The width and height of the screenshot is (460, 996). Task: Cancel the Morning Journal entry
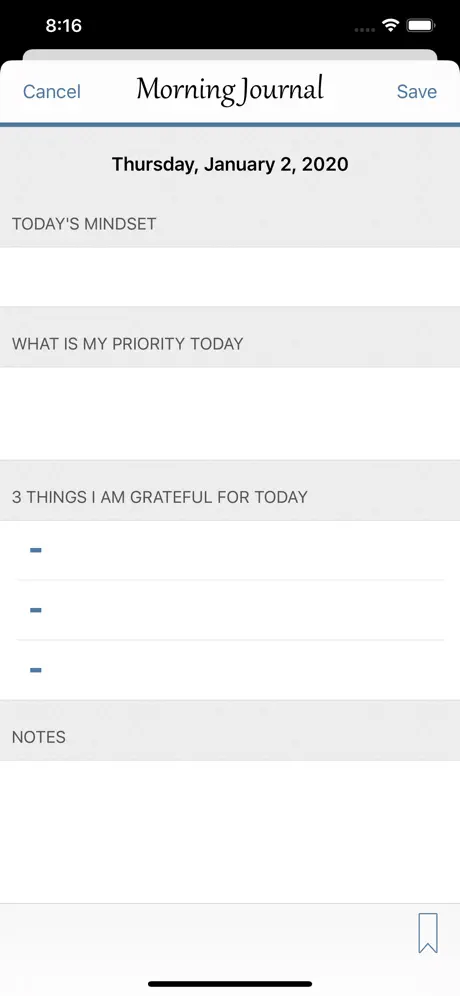(51, 91)
